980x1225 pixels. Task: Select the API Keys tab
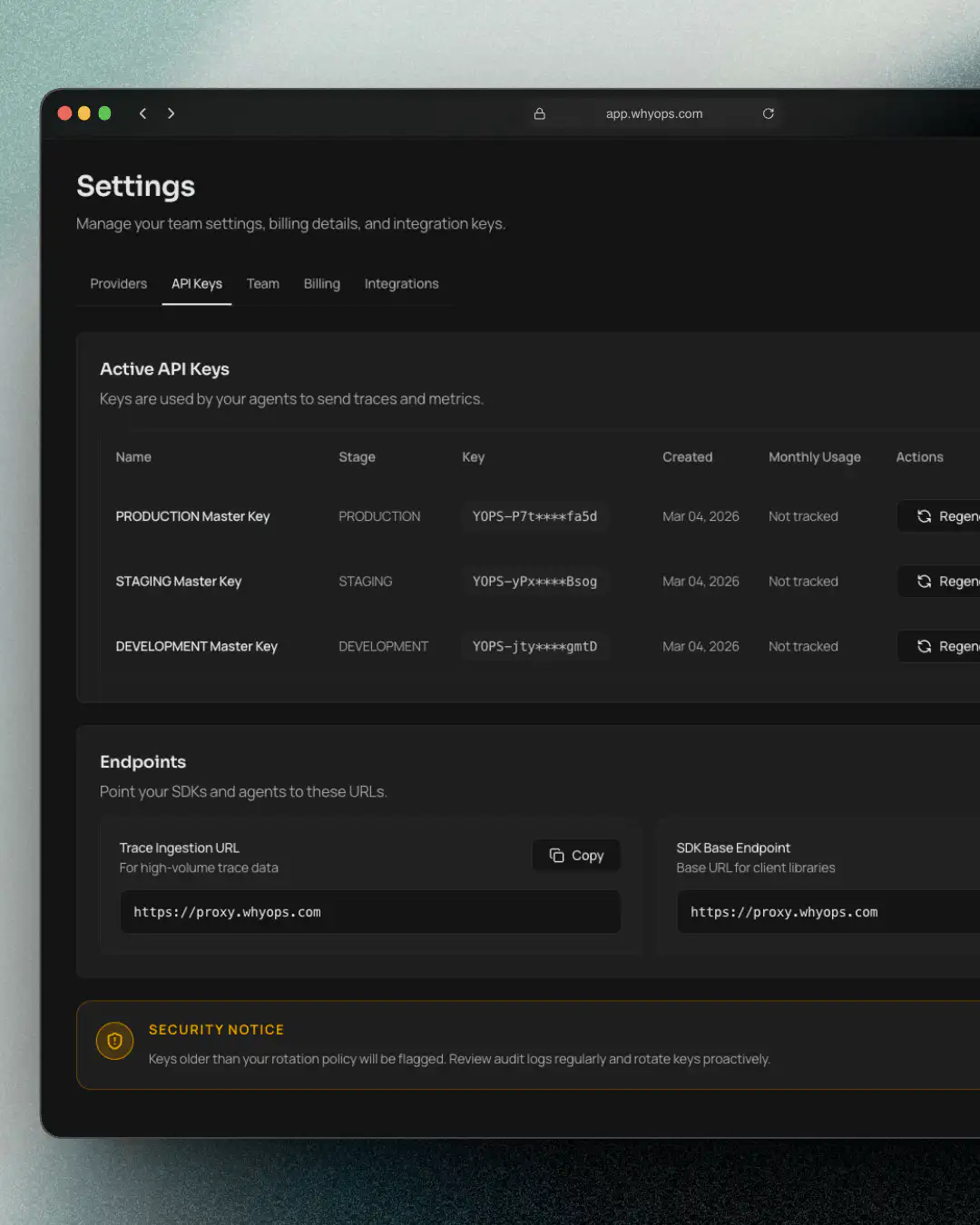(x=197, y=284)
